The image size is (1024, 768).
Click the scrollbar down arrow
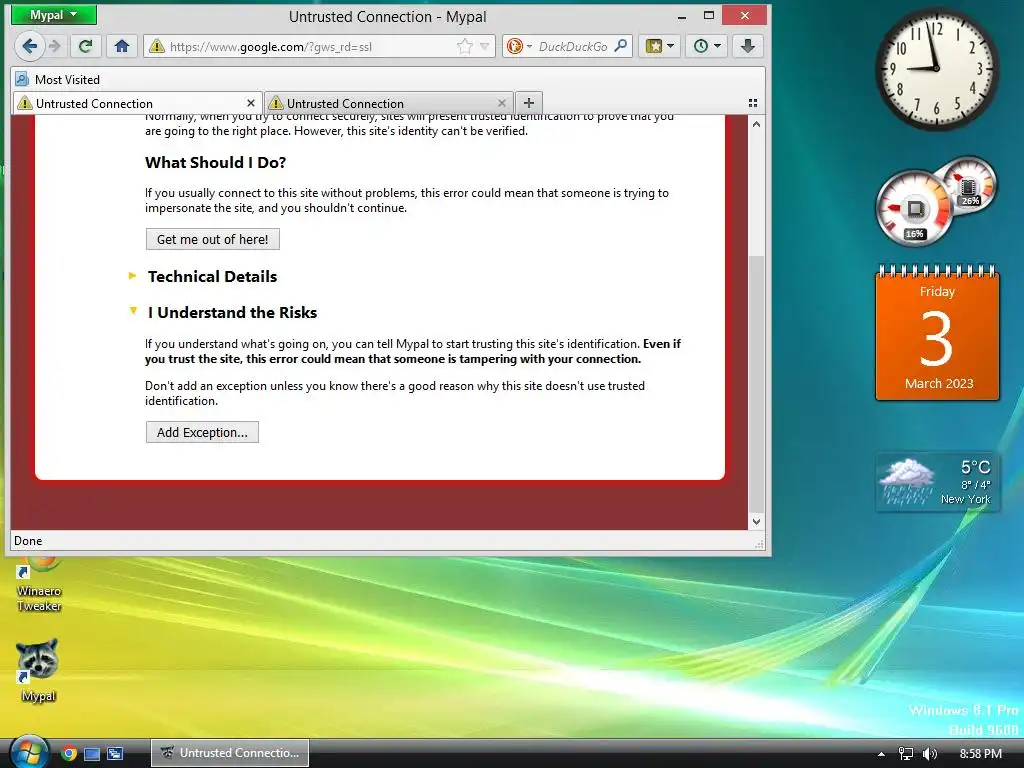click(x=756, y=521)
